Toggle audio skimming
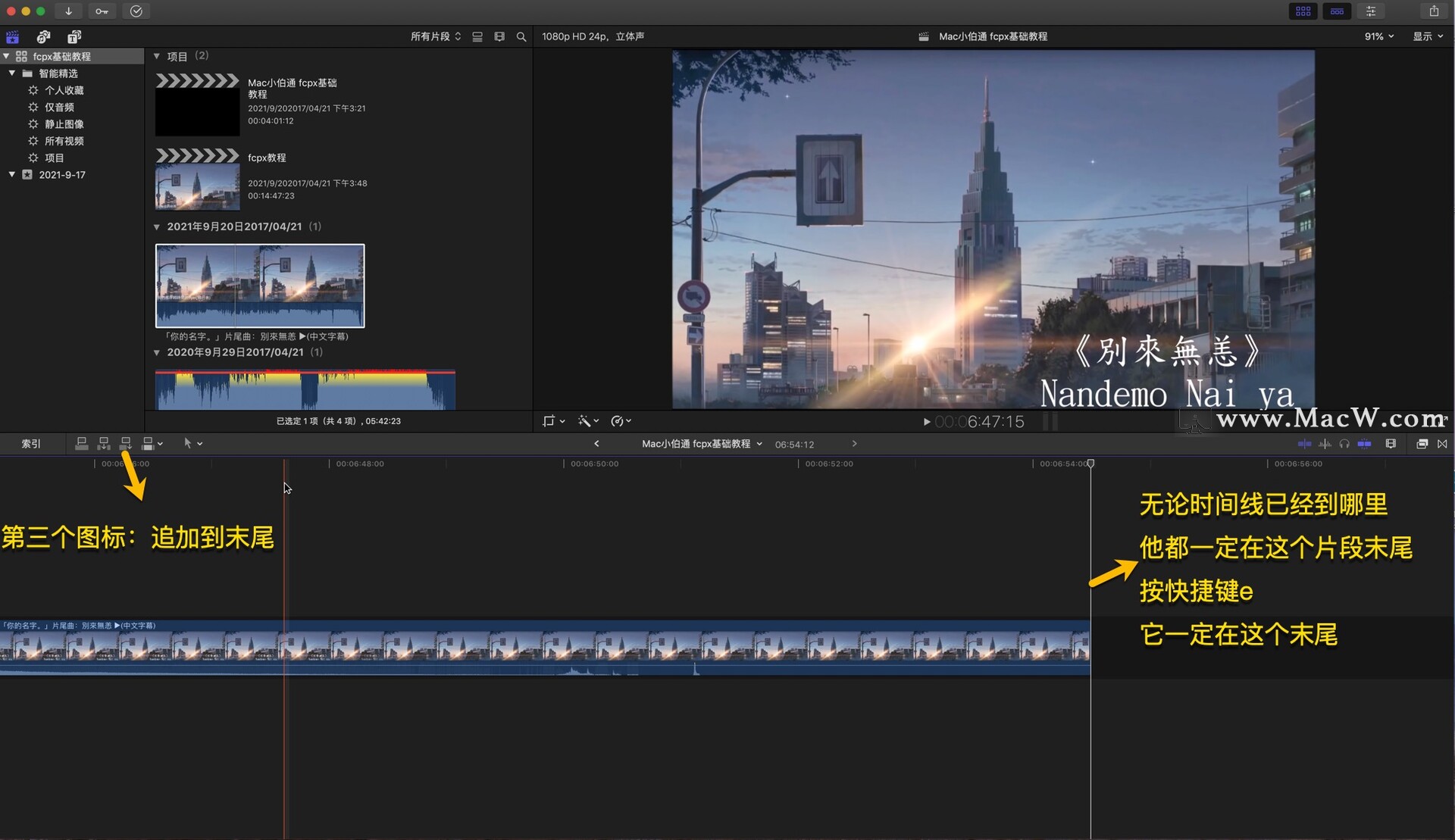Image resolution: width=1455 pixels, height=840 pixels. tap(1325, 444)
